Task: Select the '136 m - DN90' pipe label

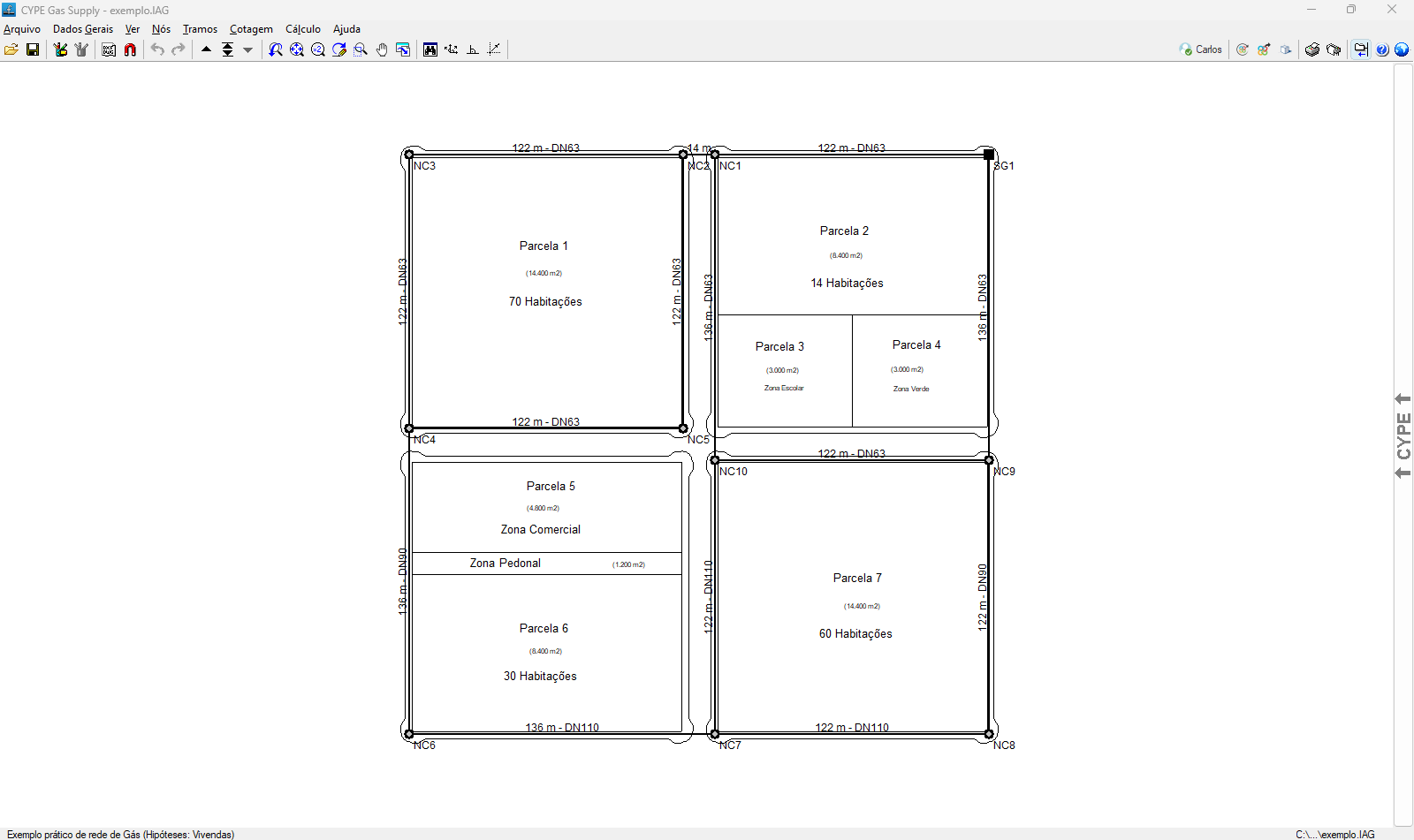Action: pos(403,581)
